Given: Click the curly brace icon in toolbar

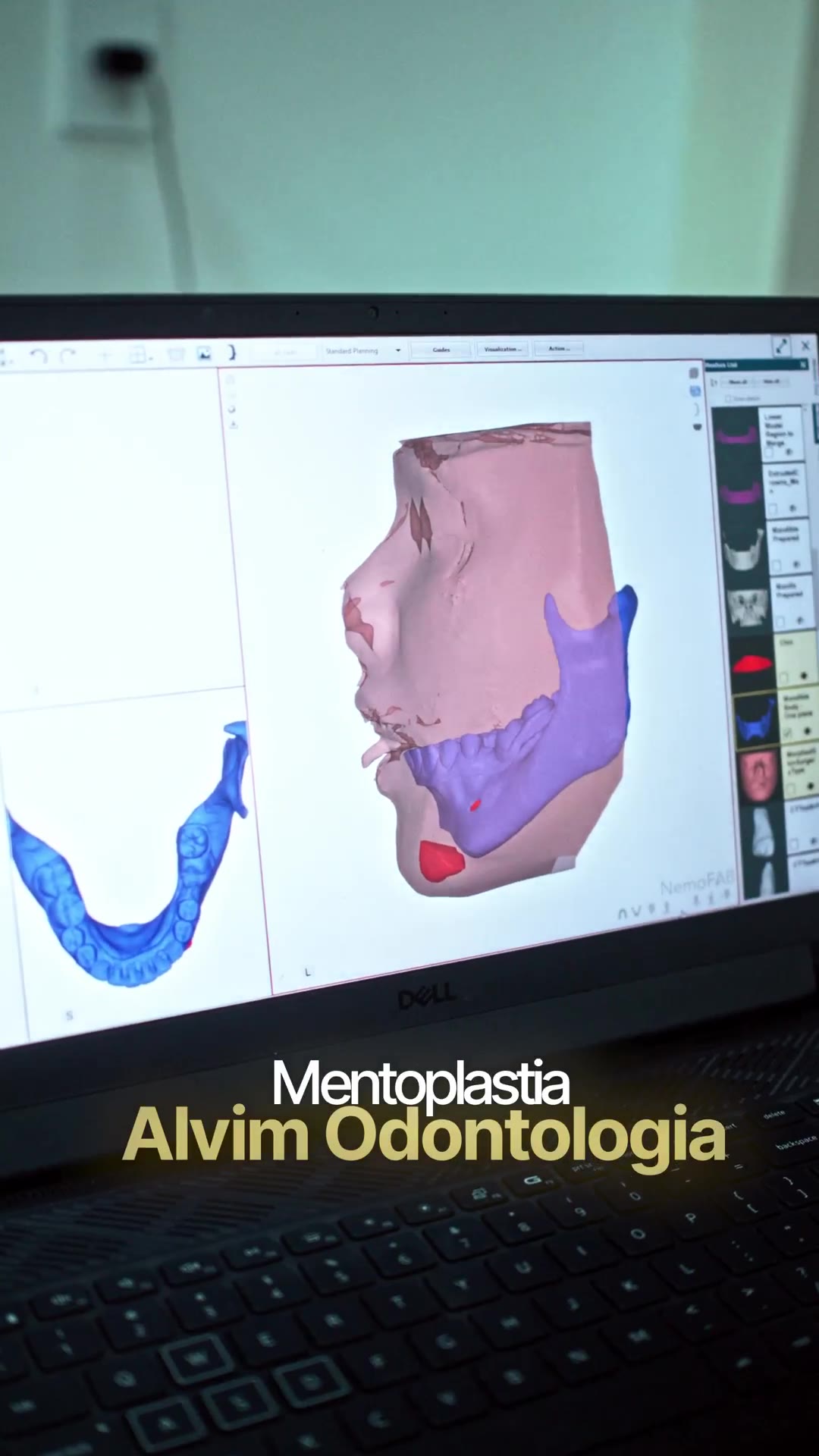Looking at the screenshot, I should coord(232,352).
